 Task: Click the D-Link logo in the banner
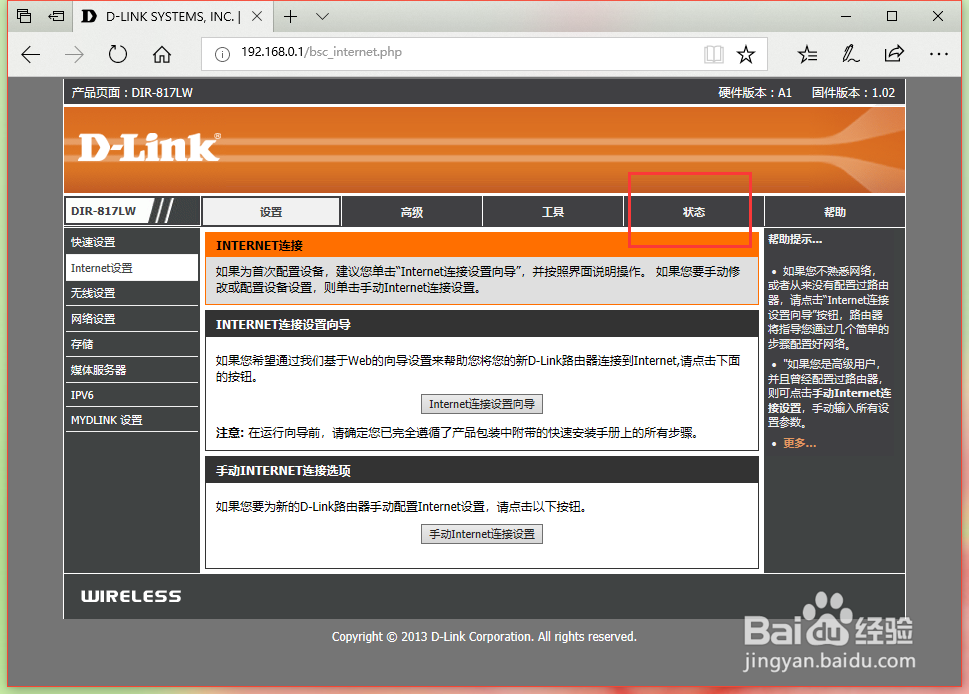pos(149,148)
